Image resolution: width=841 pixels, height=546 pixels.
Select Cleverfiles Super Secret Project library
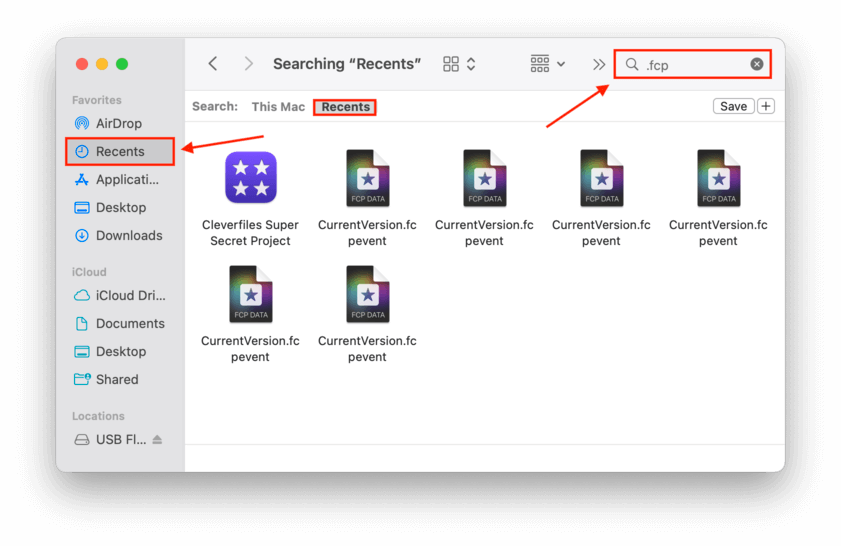pos(251,178)
